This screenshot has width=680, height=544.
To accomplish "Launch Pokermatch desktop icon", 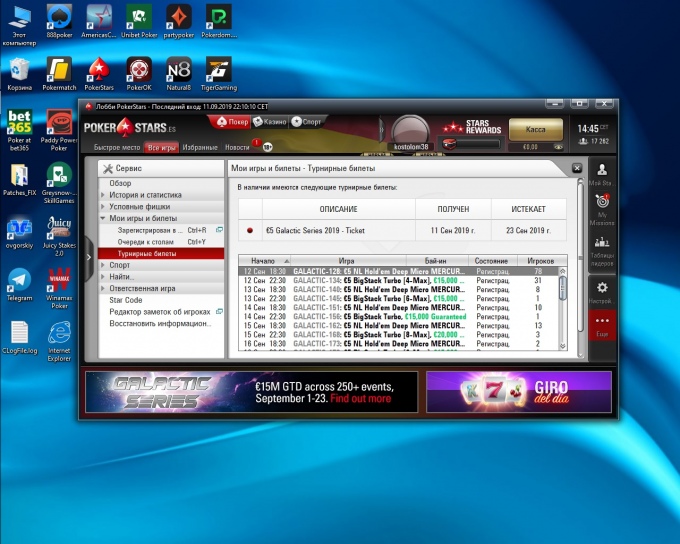I will pos(59,74).
